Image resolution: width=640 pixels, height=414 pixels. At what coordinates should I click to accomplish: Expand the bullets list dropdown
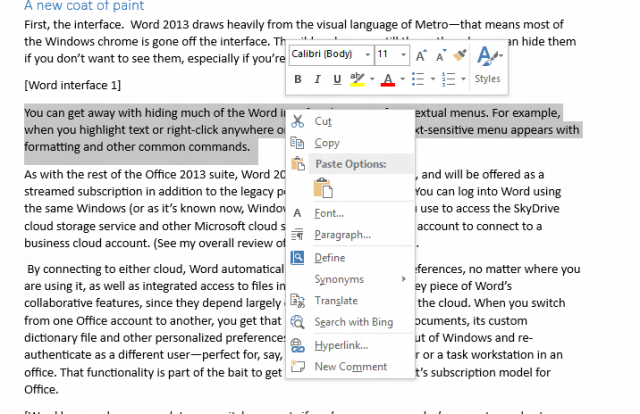pos(433,79)
